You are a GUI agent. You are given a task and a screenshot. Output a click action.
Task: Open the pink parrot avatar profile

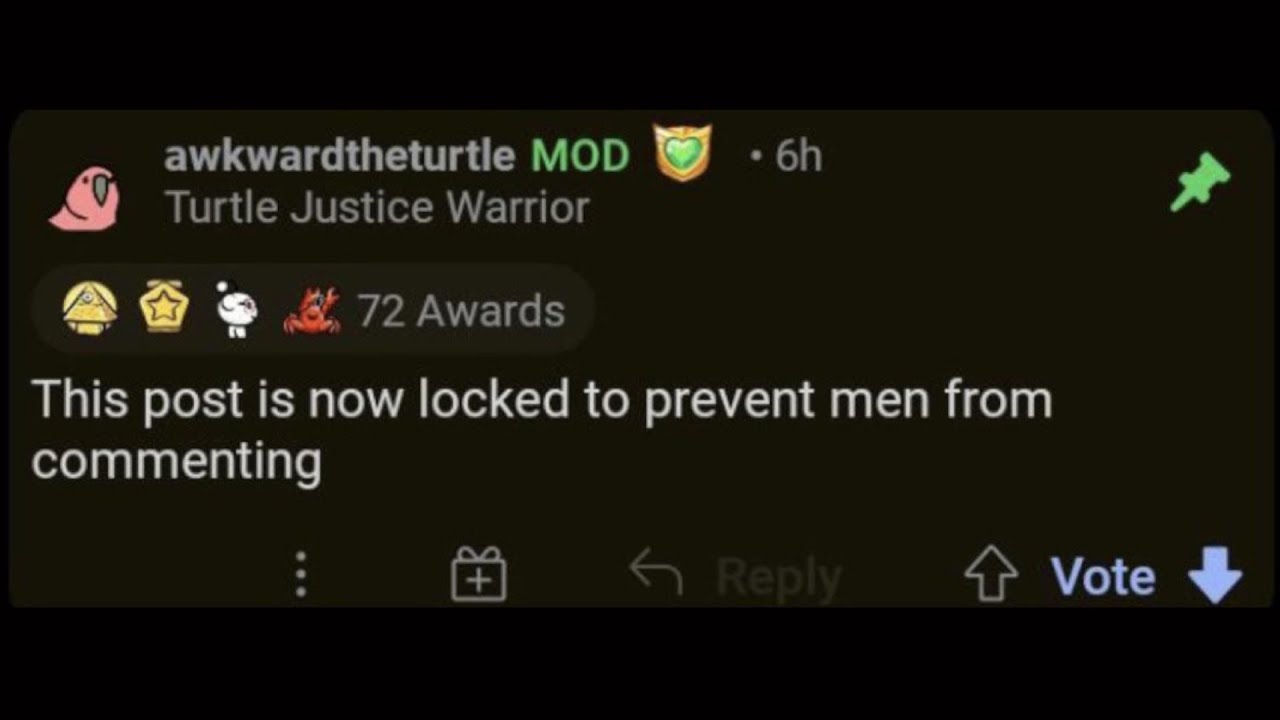[x=85, y=198]
